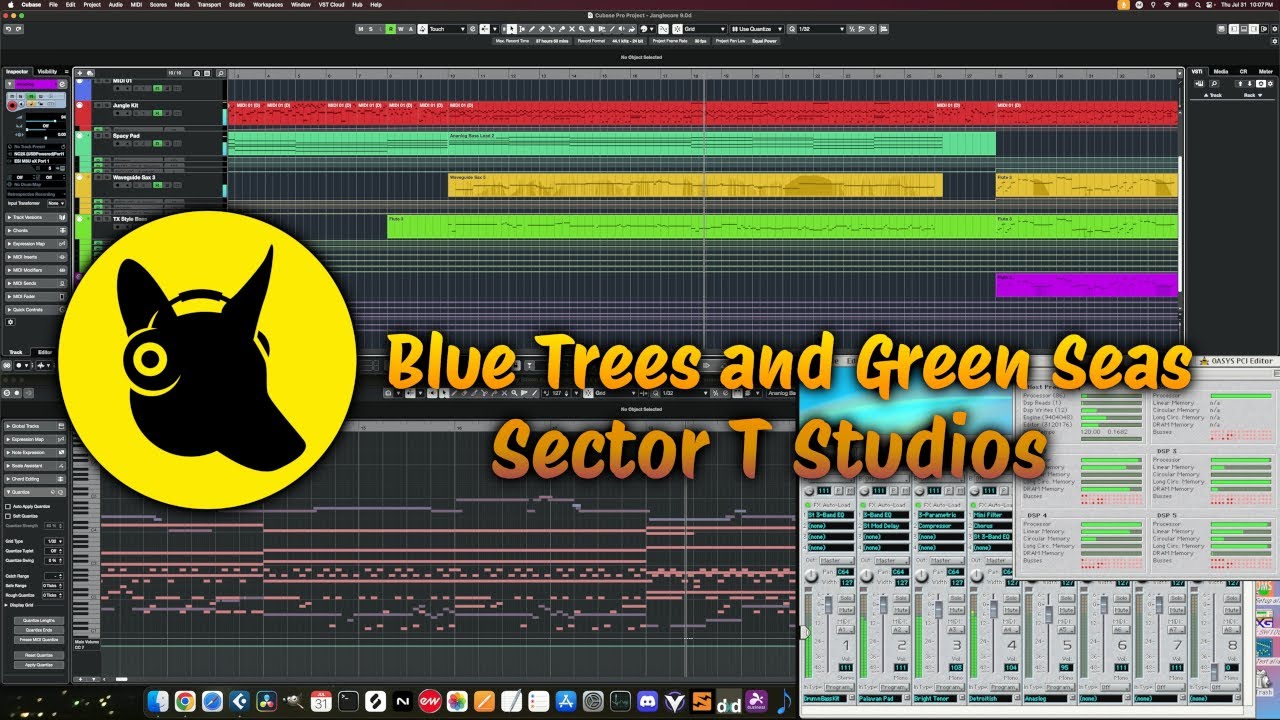Open the Use Quantize grid type dropdown

[x=757, y=29]
